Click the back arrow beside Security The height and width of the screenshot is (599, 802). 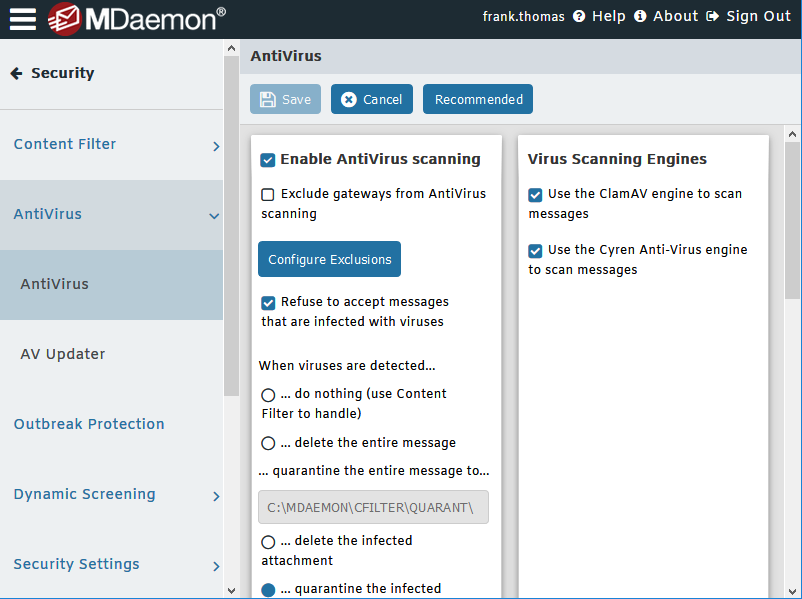point(16,73)
